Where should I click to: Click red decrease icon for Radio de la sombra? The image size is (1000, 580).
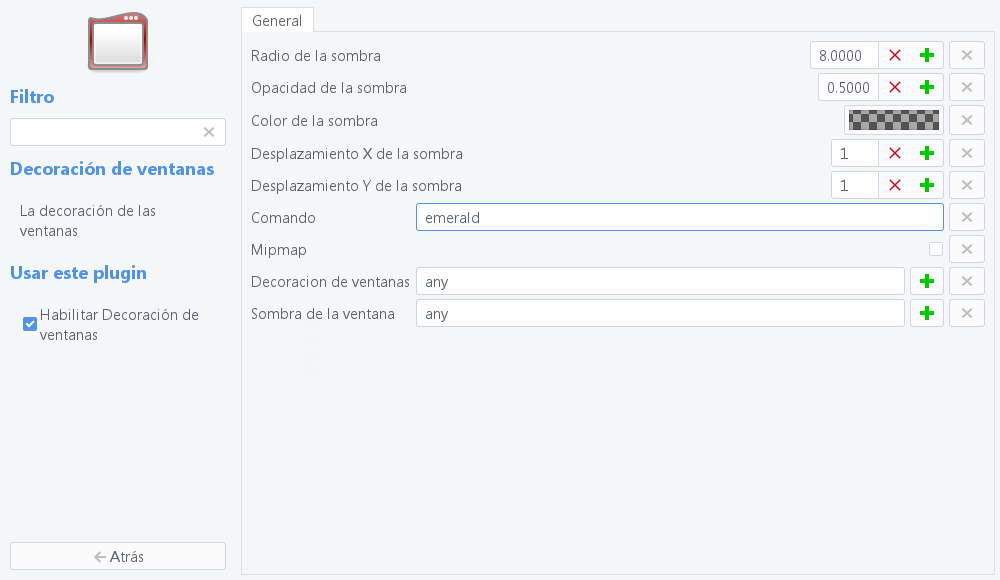895,56
